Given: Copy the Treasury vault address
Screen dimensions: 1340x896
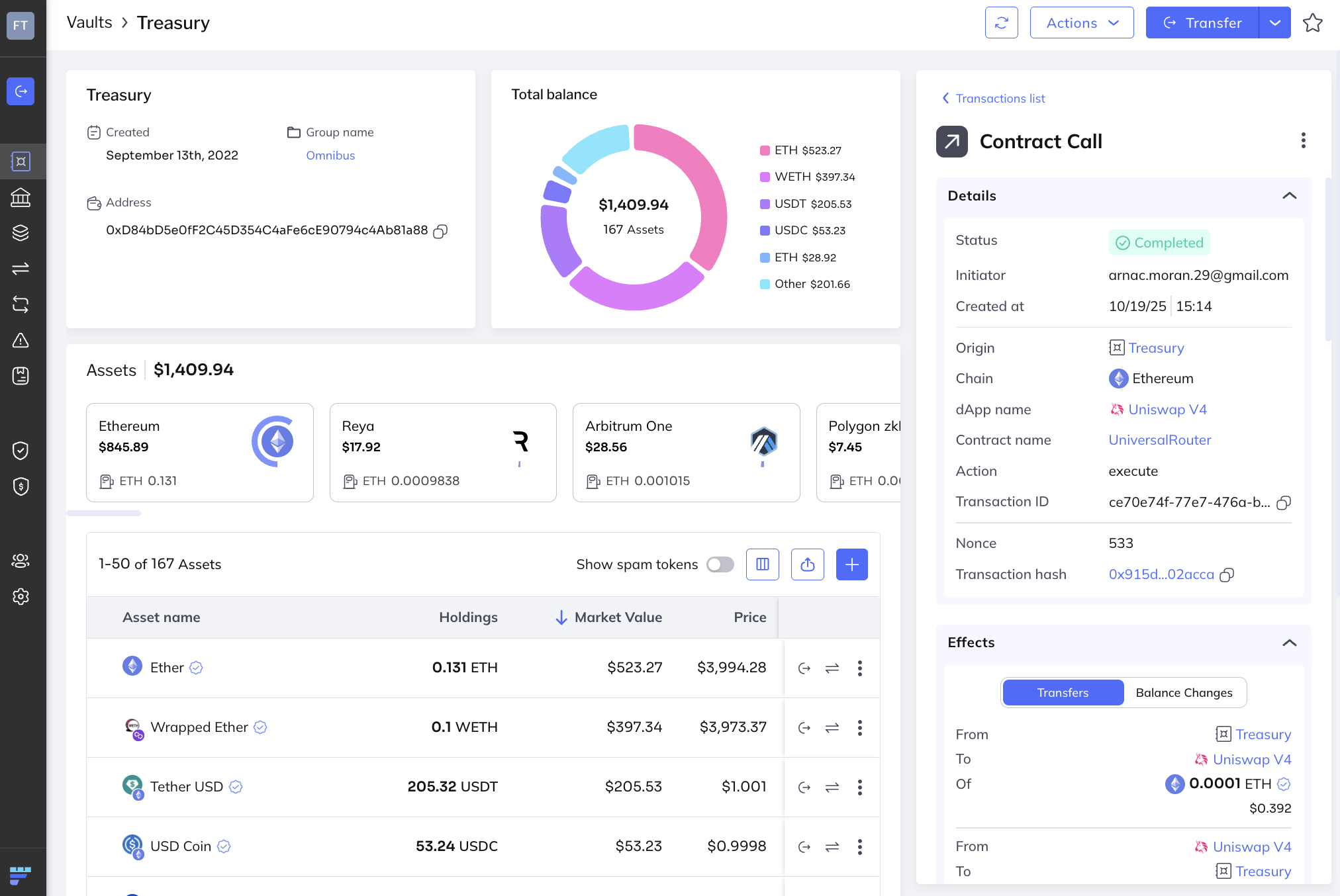Looking at the screenshot, I should click(440, 231).
